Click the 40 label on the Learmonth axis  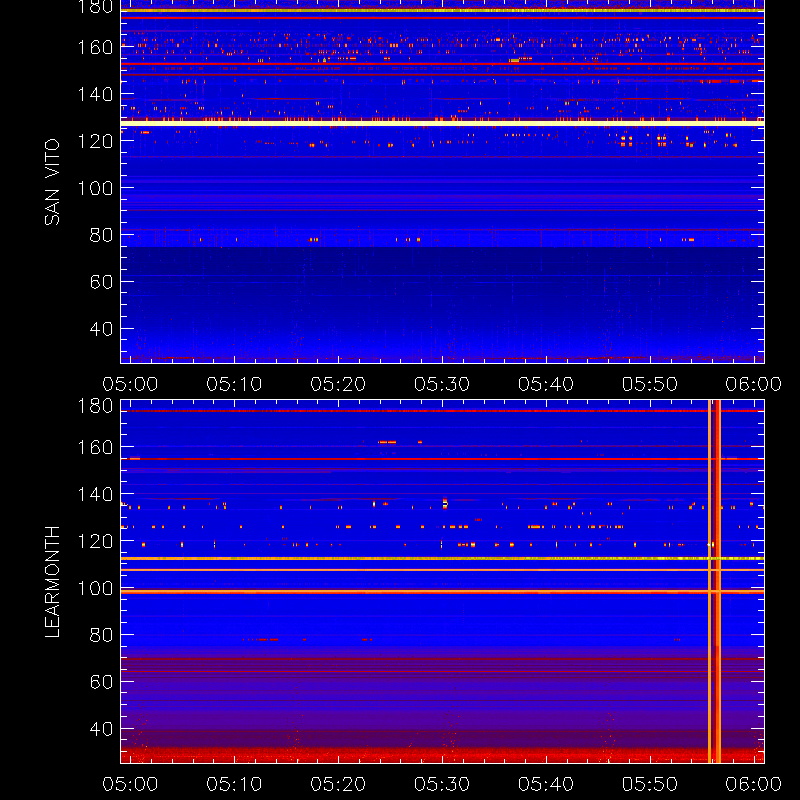click(x=101, y=729)
